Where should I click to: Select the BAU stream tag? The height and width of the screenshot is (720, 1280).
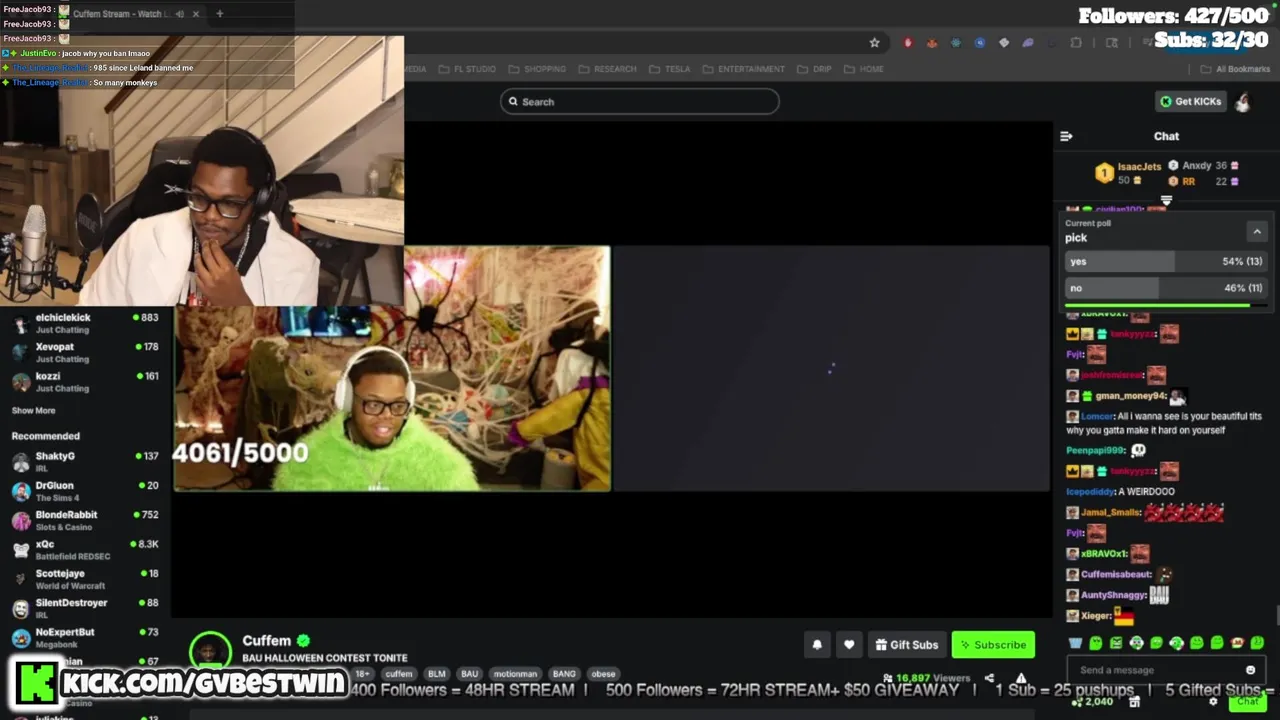tap(469, 674)
